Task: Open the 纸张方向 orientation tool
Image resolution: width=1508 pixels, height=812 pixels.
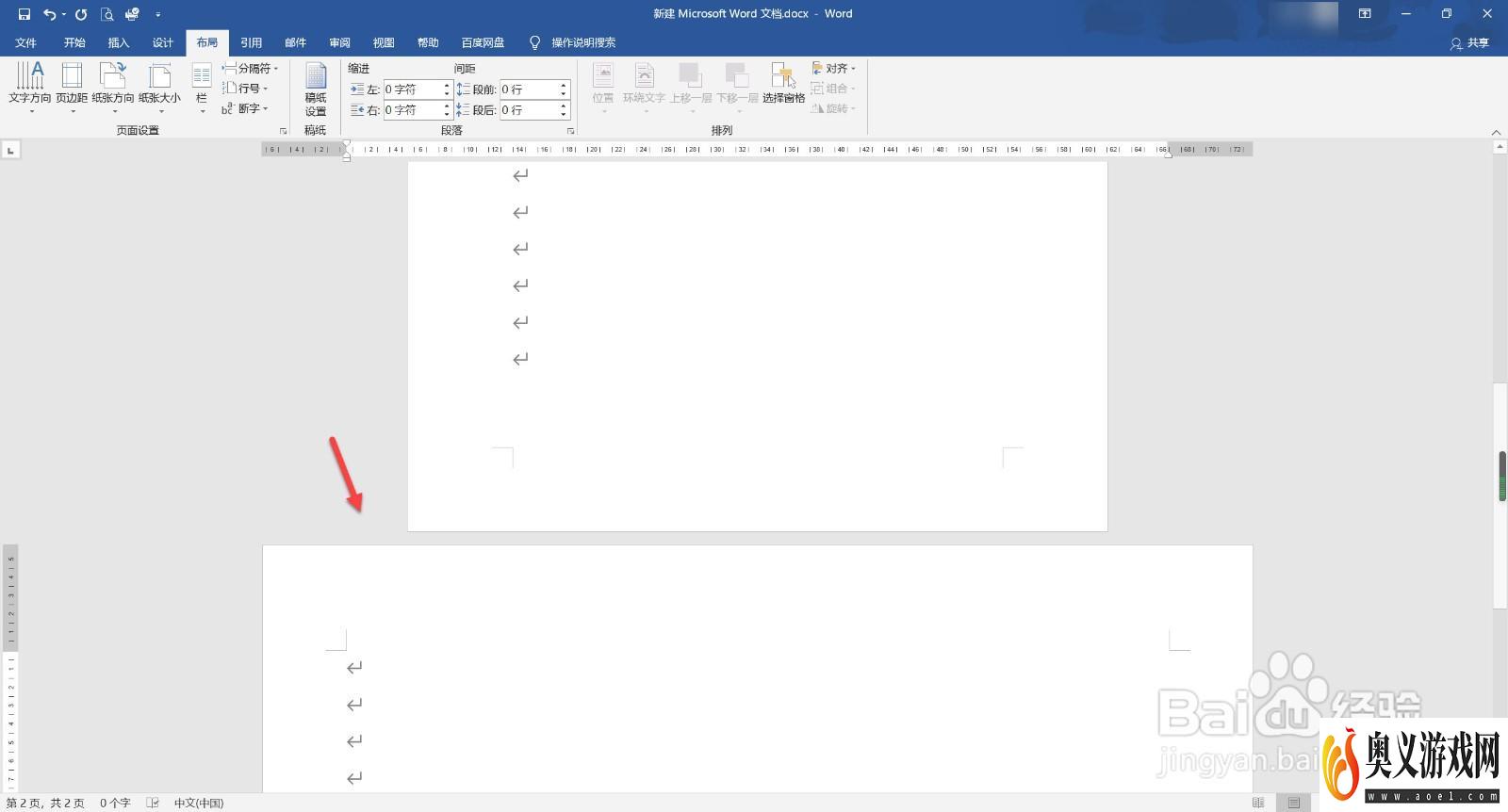Action: [x=113, y=88]
